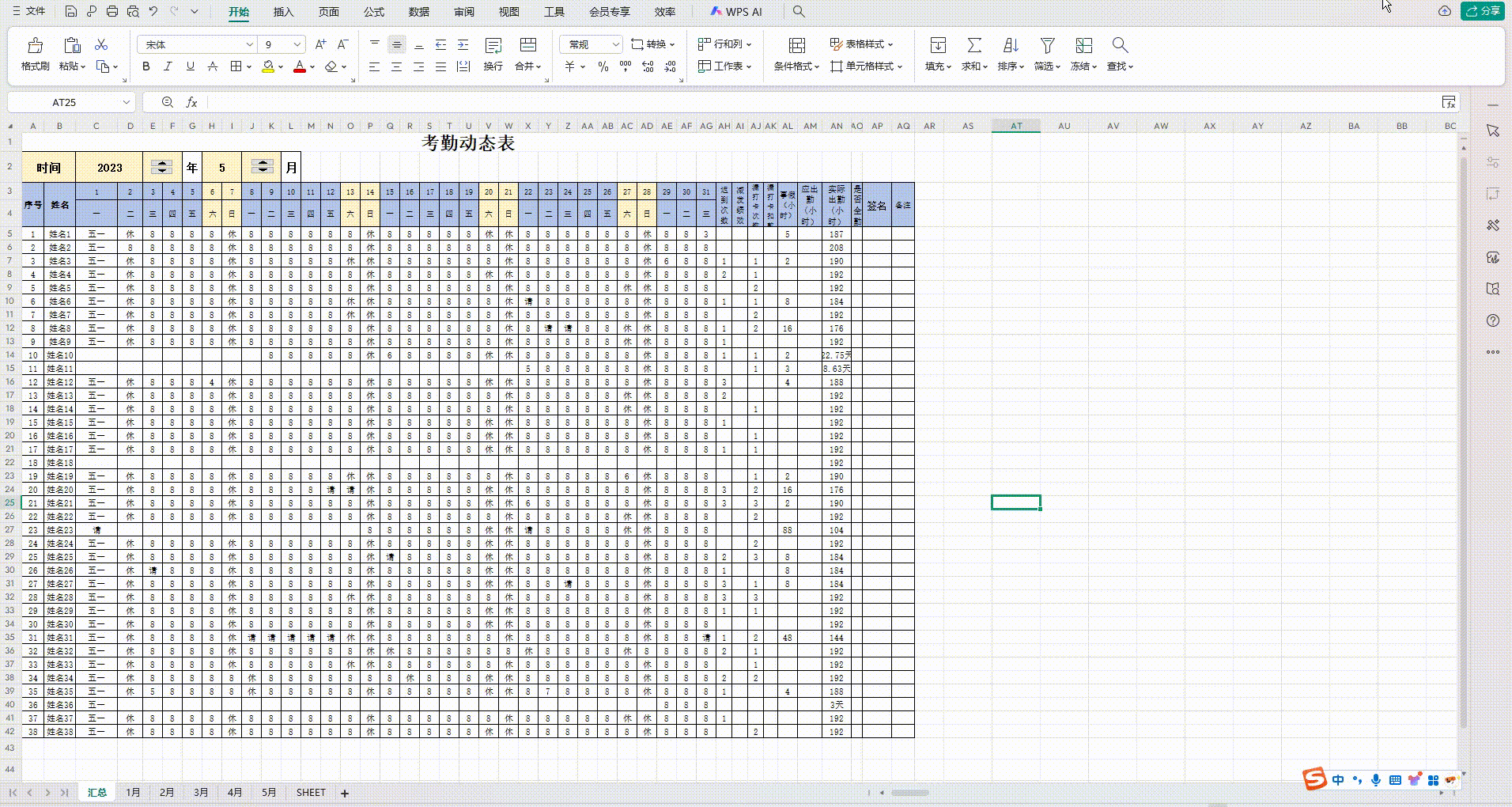Toggle italic formatting
This screenshot has width=1512, height=807.
point(168,66)
